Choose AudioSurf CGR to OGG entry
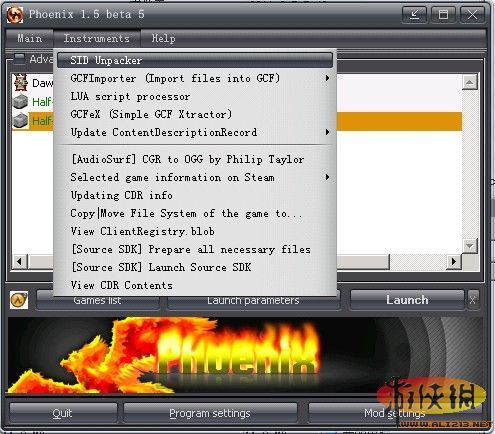Viewport: 495px width, 434px height. 195,159
